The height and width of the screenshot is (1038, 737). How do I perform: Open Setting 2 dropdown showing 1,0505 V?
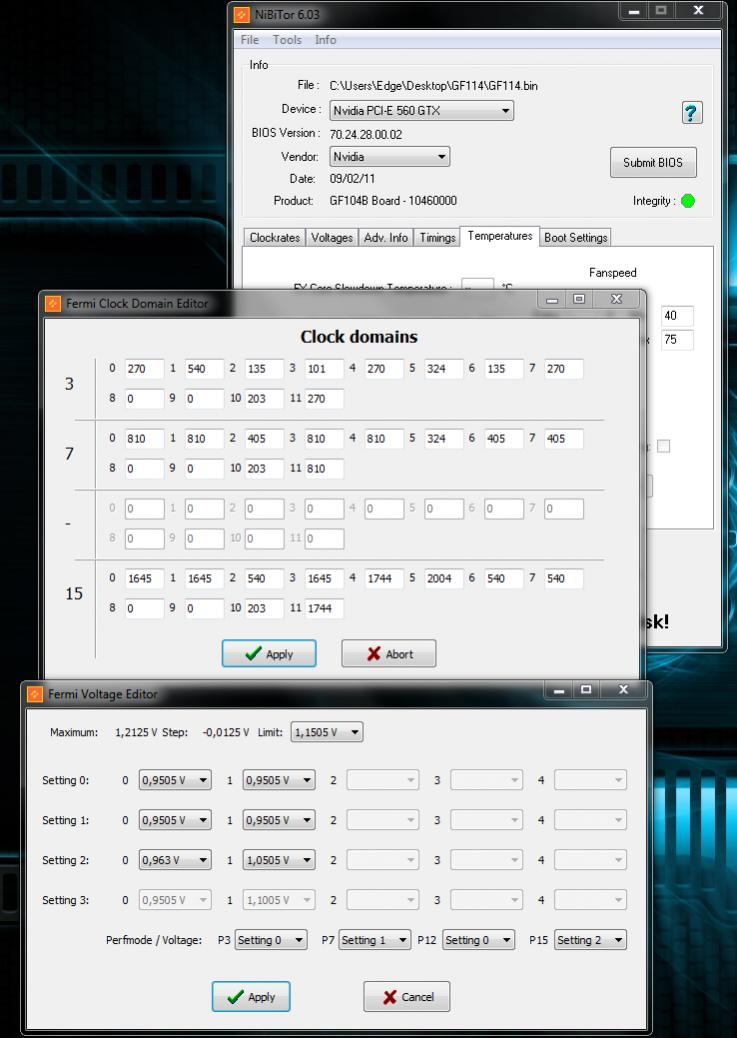point(279,860)
